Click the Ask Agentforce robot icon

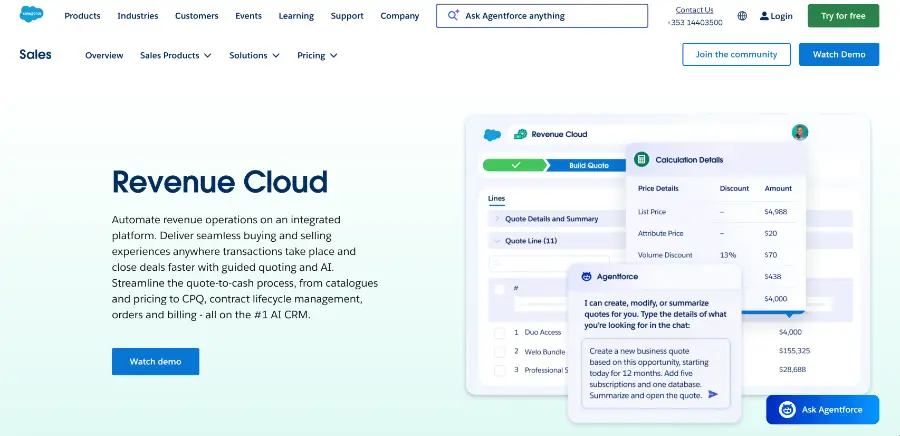coord(787,410)
